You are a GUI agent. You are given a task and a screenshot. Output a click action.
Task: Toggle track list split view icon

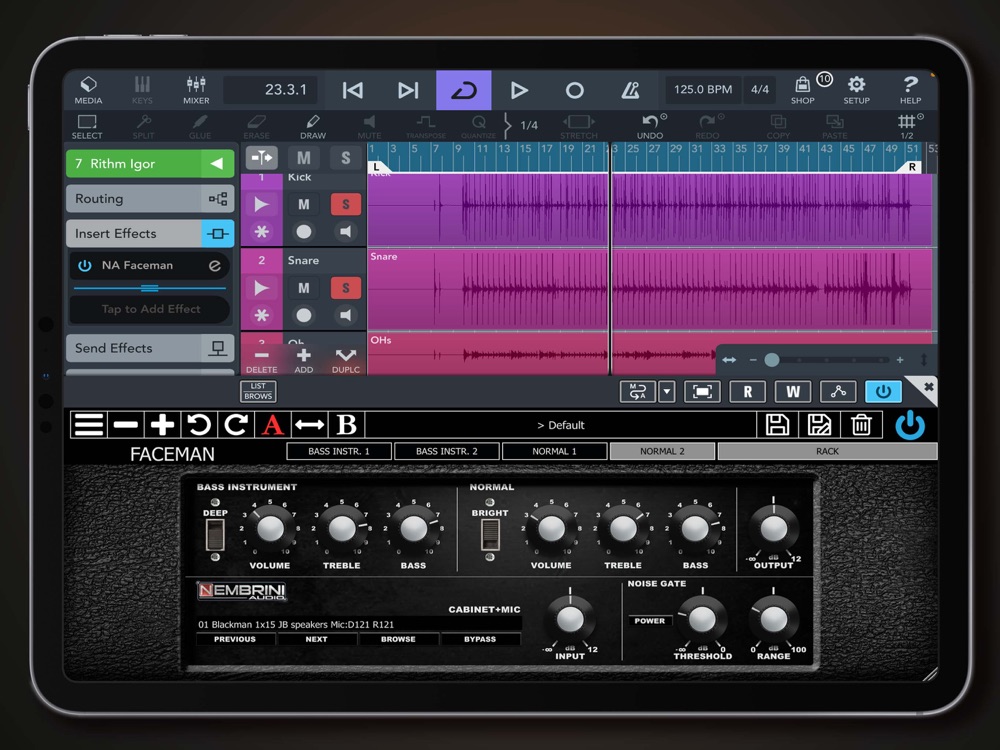point(261,158)
